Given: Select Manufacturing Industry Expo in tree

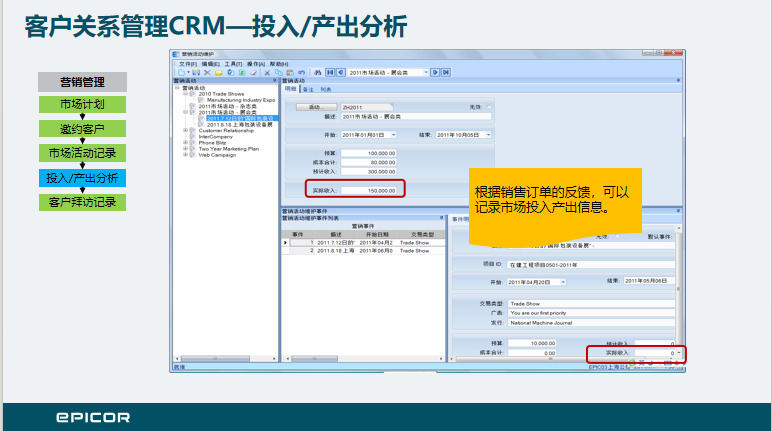Looking at the screenshot, I should 241,100.
